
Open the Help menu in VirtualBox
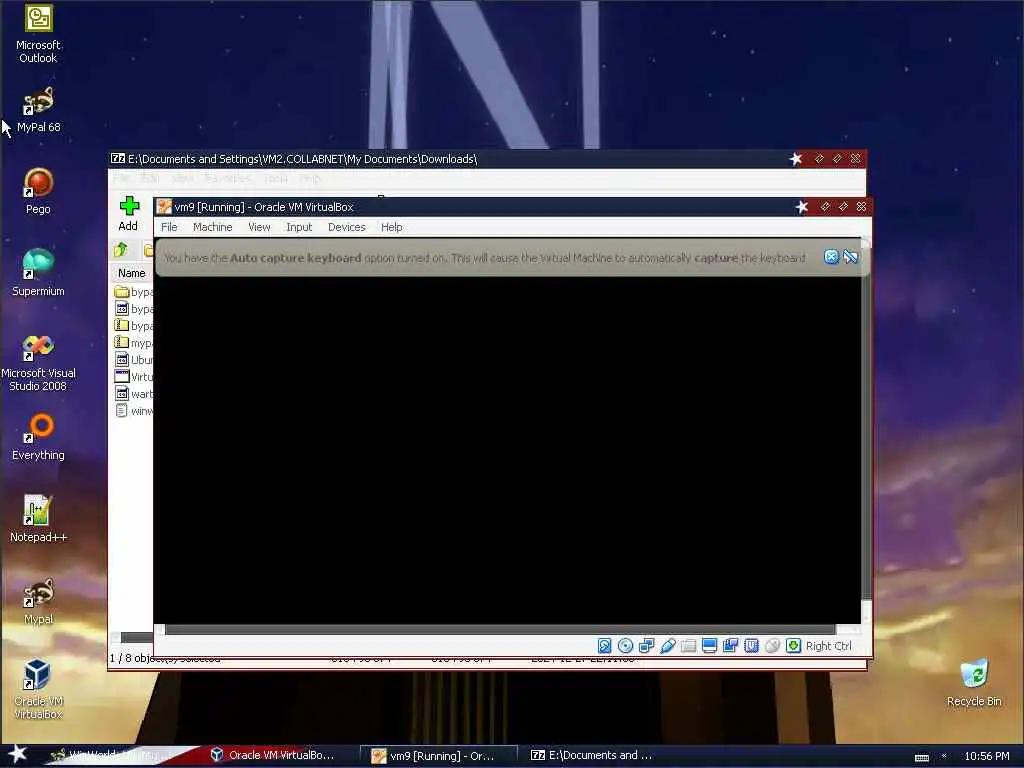pyautogui.click(x=391, y=227)
